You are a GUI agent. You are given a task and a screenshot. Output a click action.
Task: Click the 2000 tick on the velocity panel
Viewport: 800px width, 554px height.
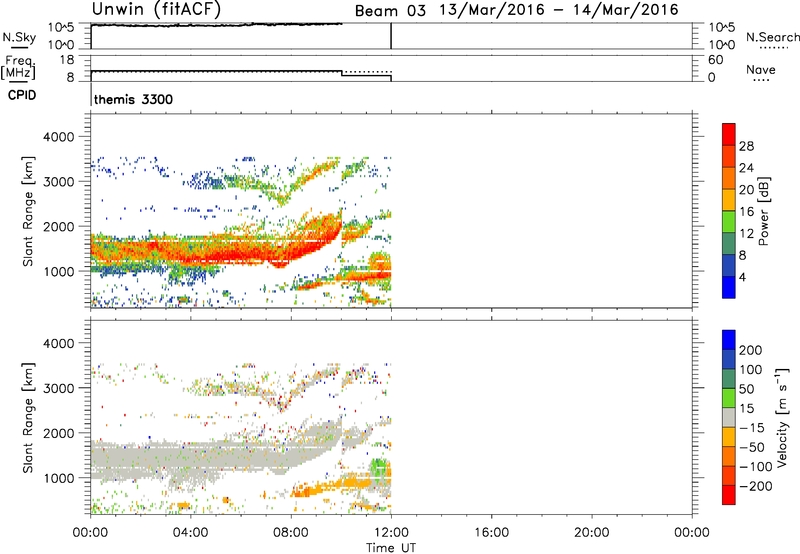(59, 433)
